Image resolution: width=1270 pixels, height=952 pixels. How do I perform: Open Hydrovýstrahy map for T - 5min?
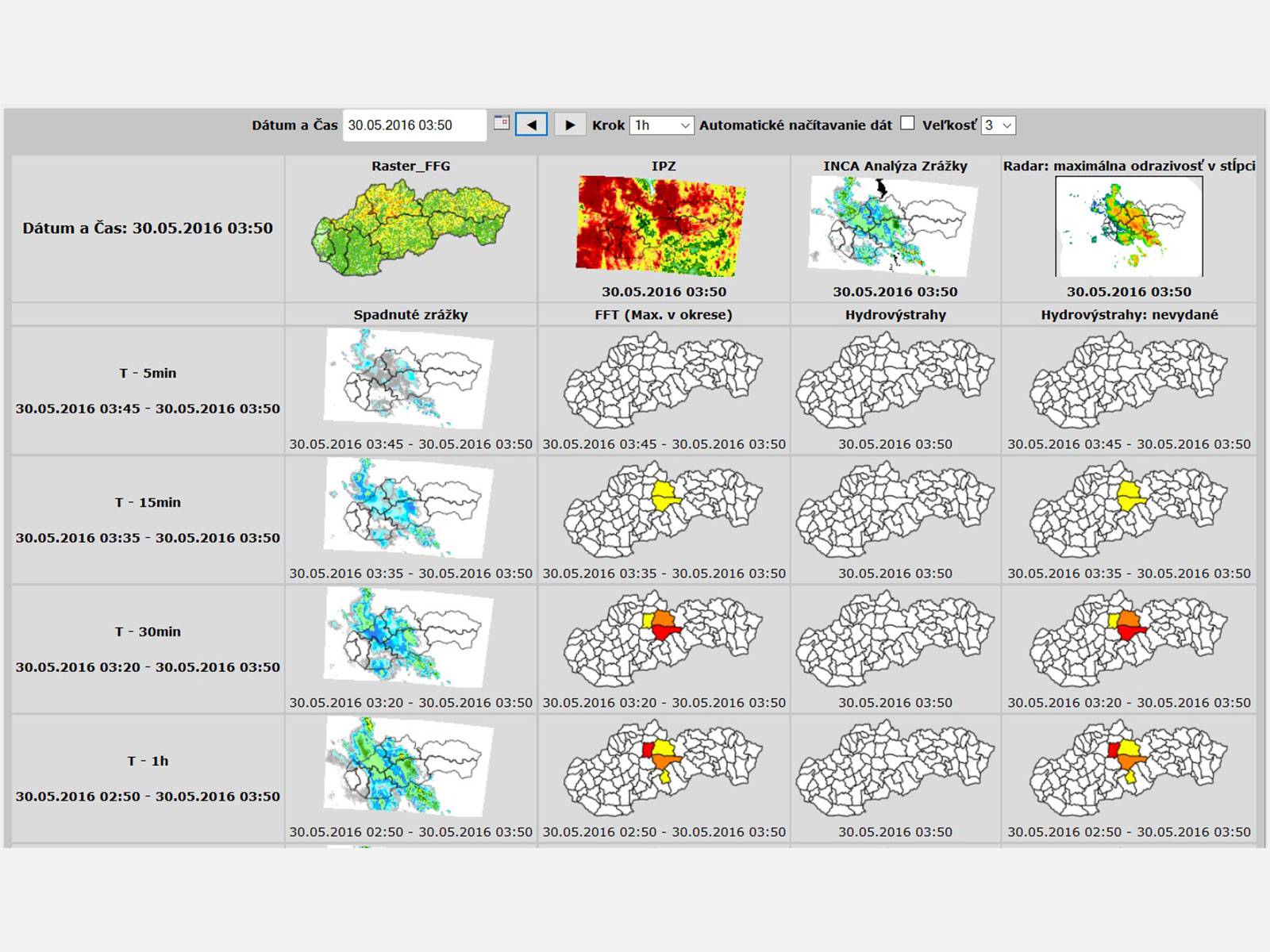coord(895,381)
